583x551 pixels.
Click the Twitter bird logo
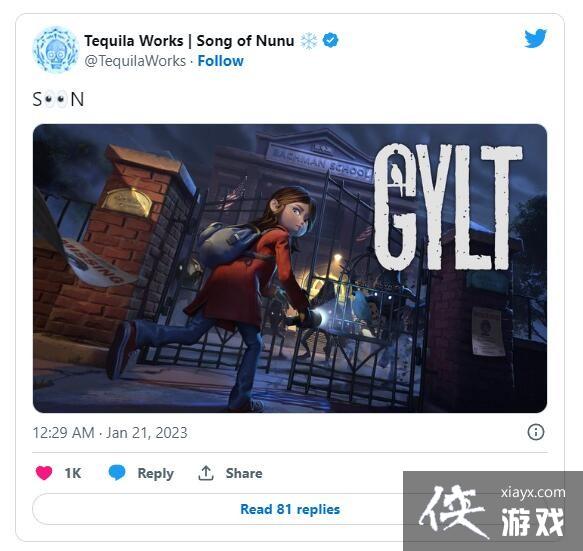pyautogui.click(x=535, y=38)
